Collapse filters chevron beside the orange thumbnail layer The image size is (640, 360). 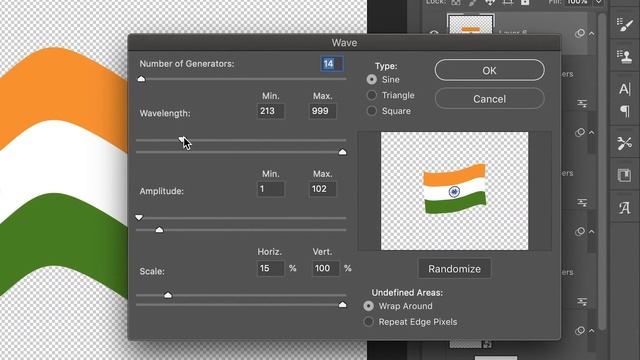click(592, 33)
